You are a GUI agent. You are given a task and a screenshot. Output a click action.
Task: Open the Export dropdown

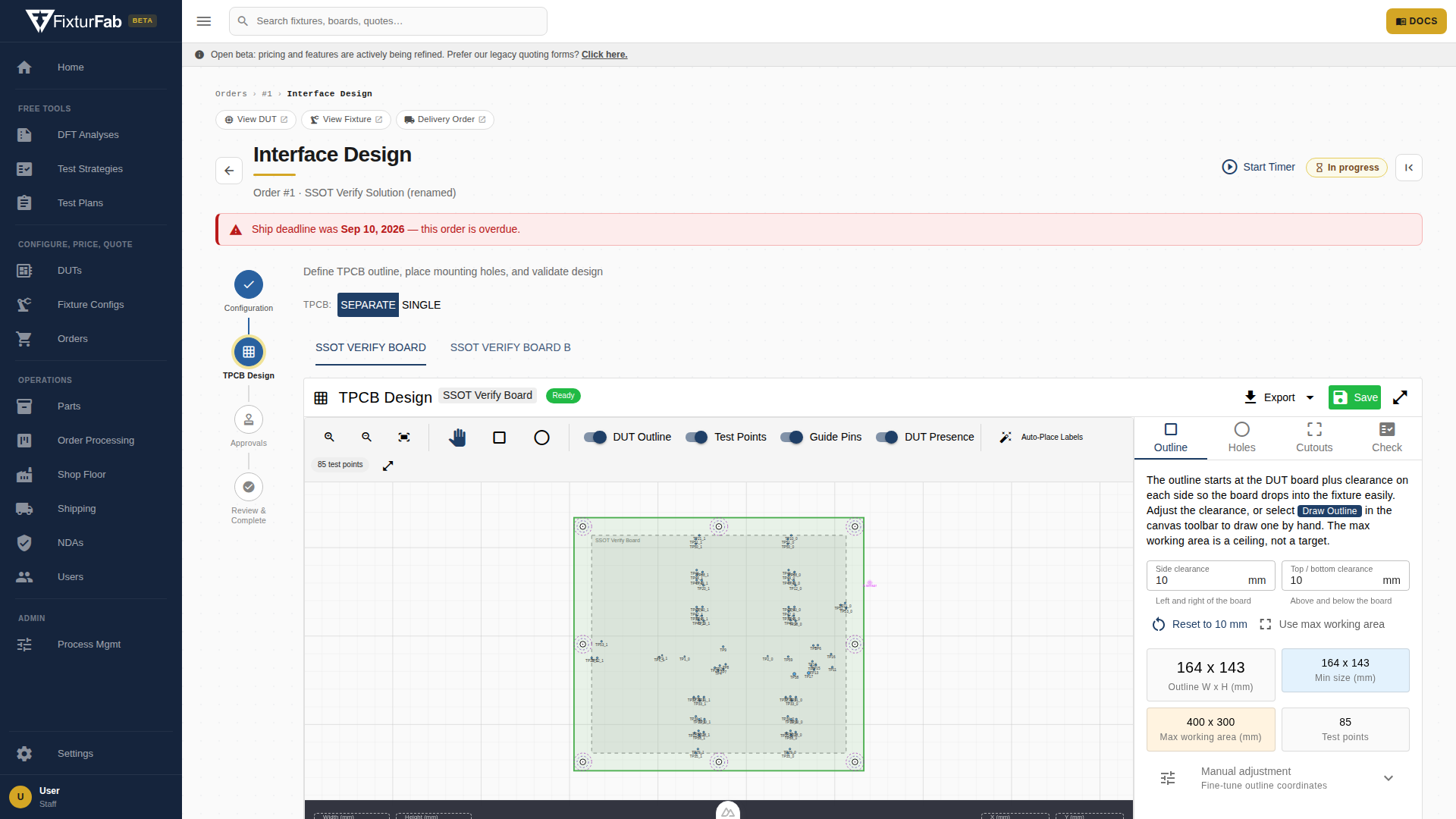1279,397
